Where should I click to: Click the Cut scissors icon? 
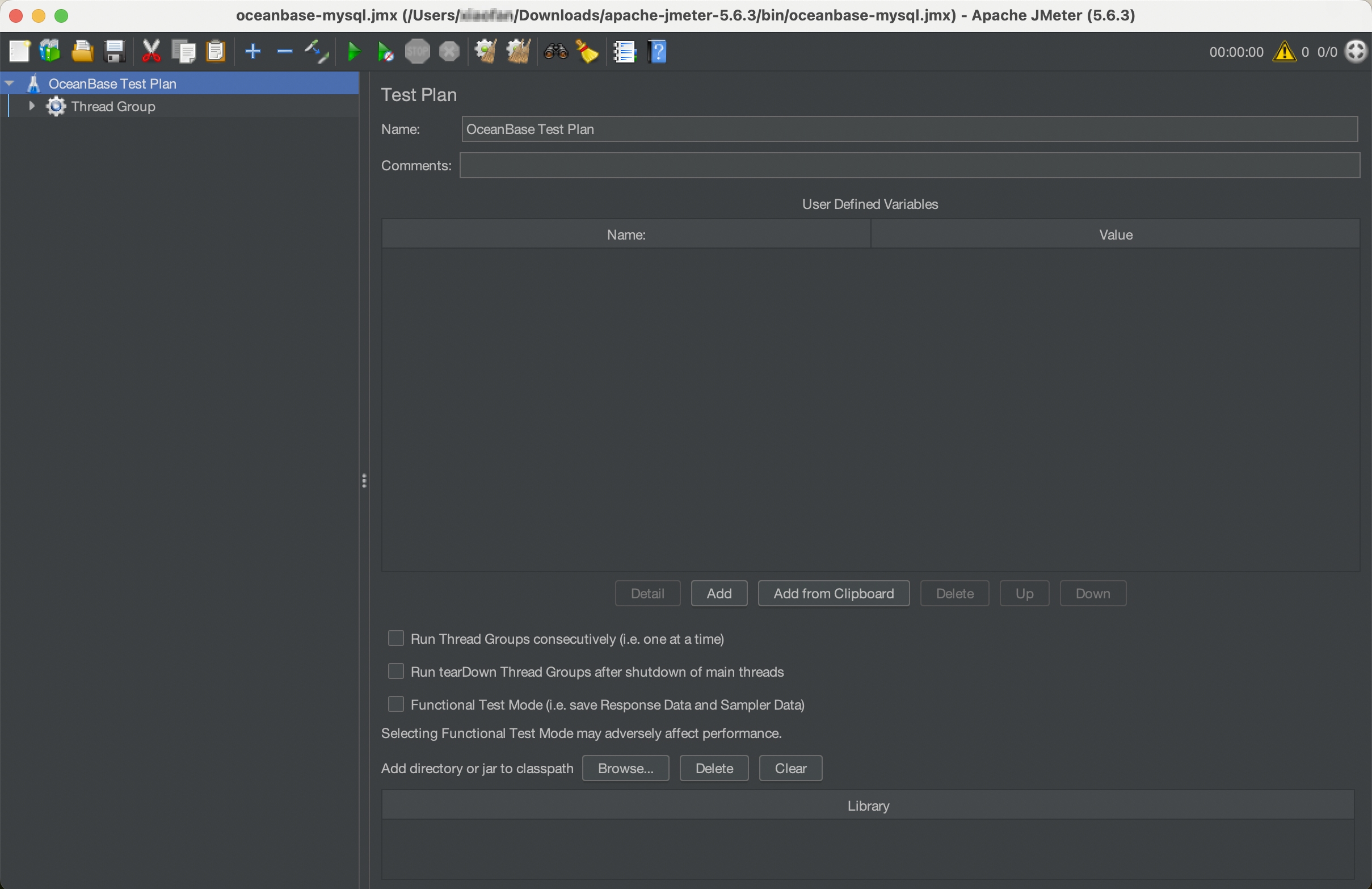click(151, 51)
